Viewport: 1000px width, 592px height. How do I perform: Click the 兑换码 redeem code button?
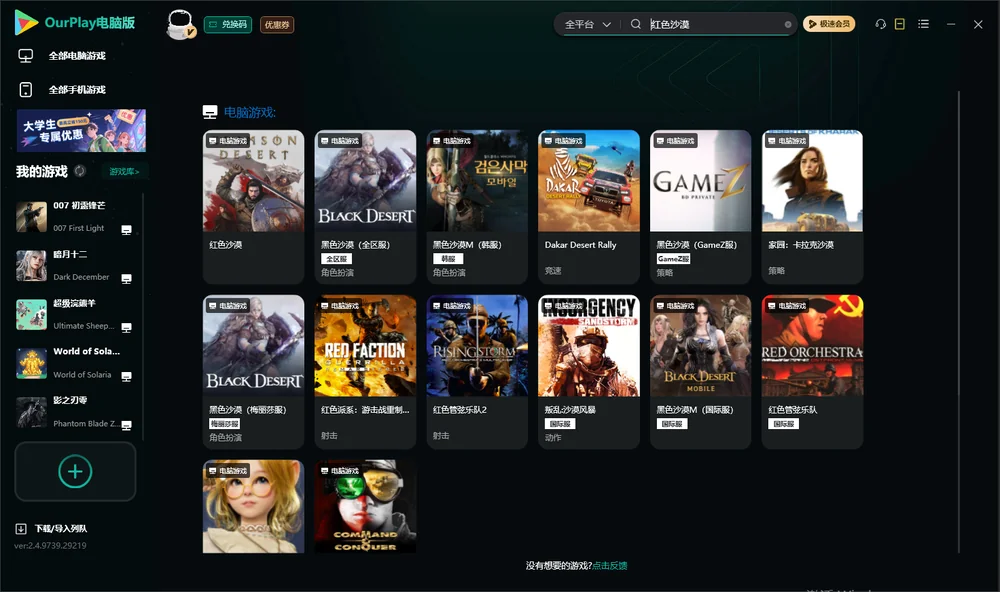click(228, 25)
